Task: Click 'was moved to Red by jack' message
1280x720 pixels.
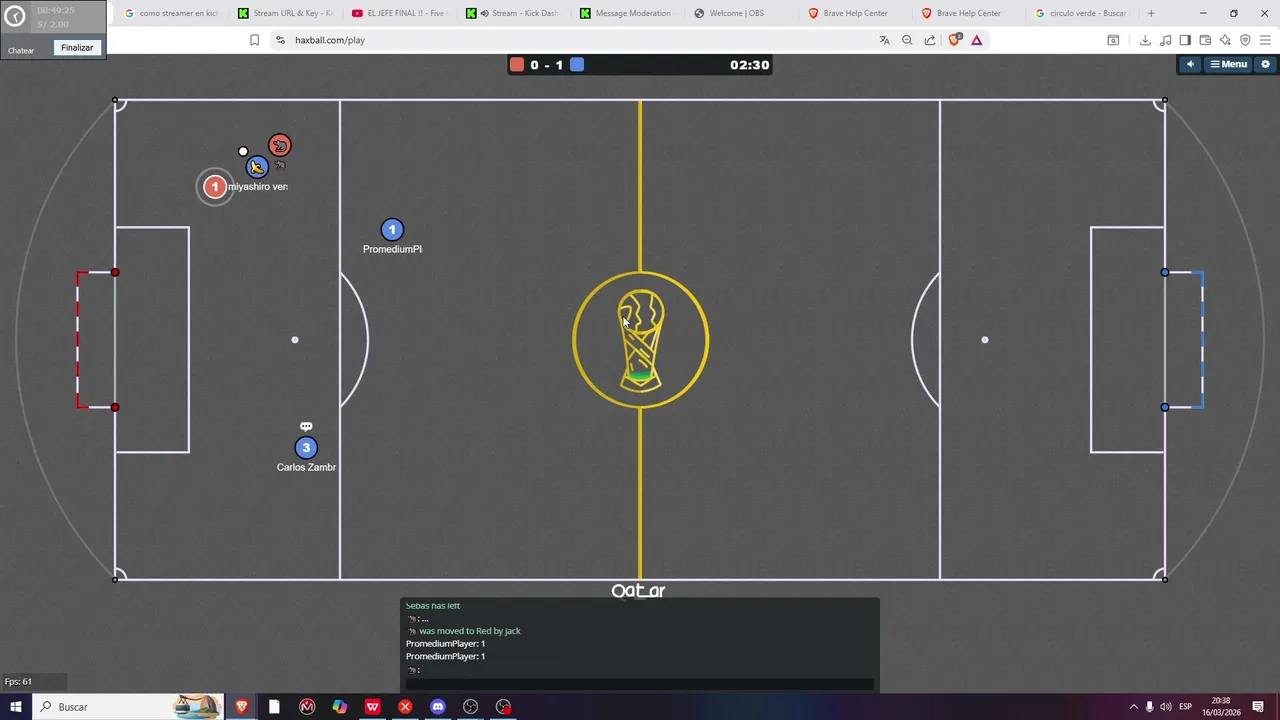Action: 469,631
